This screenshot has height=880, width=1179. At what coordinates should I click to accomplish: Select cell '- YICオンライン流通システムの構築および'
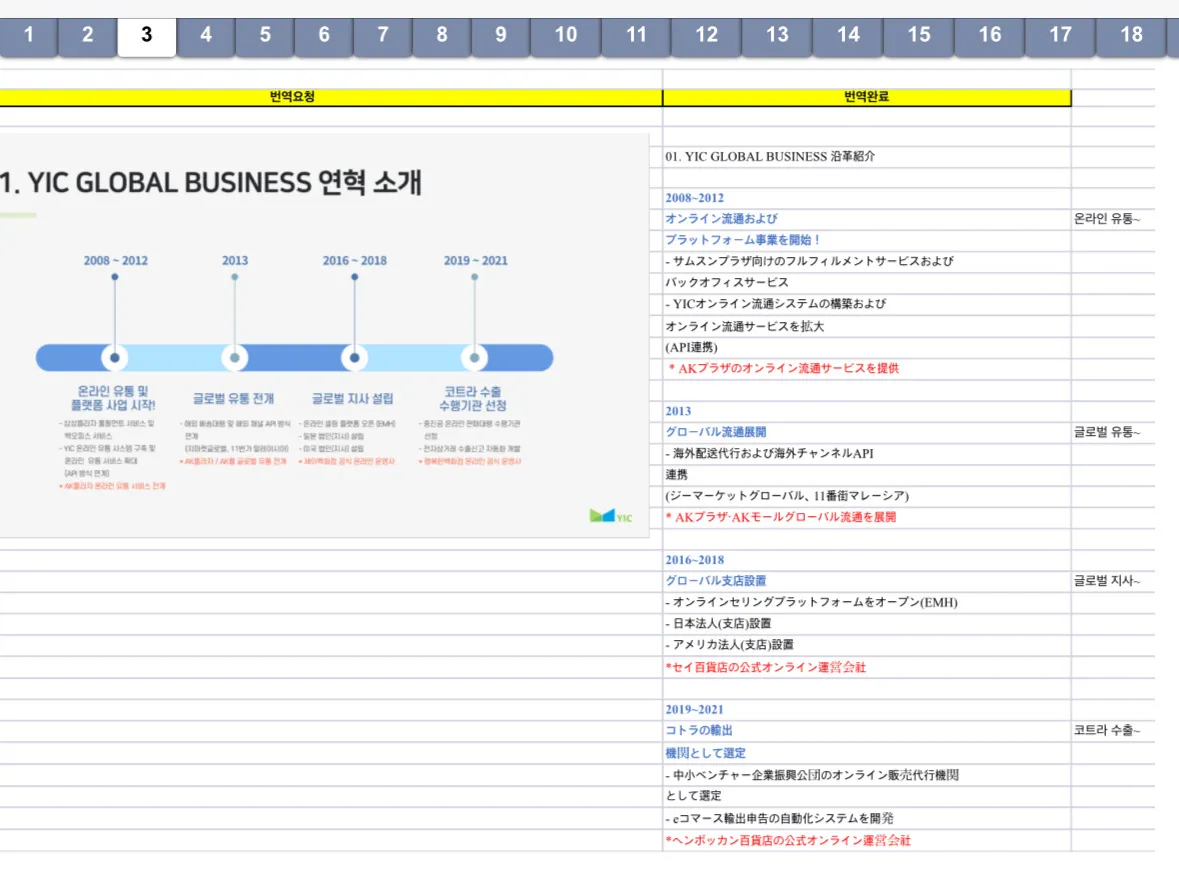pos(867,304)
